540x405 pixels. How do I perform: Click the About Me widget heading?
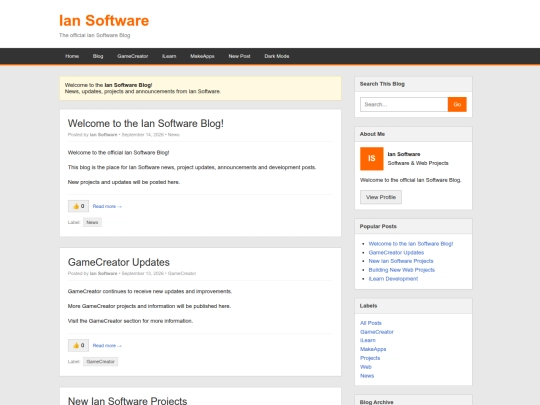(x=372, y=134)
